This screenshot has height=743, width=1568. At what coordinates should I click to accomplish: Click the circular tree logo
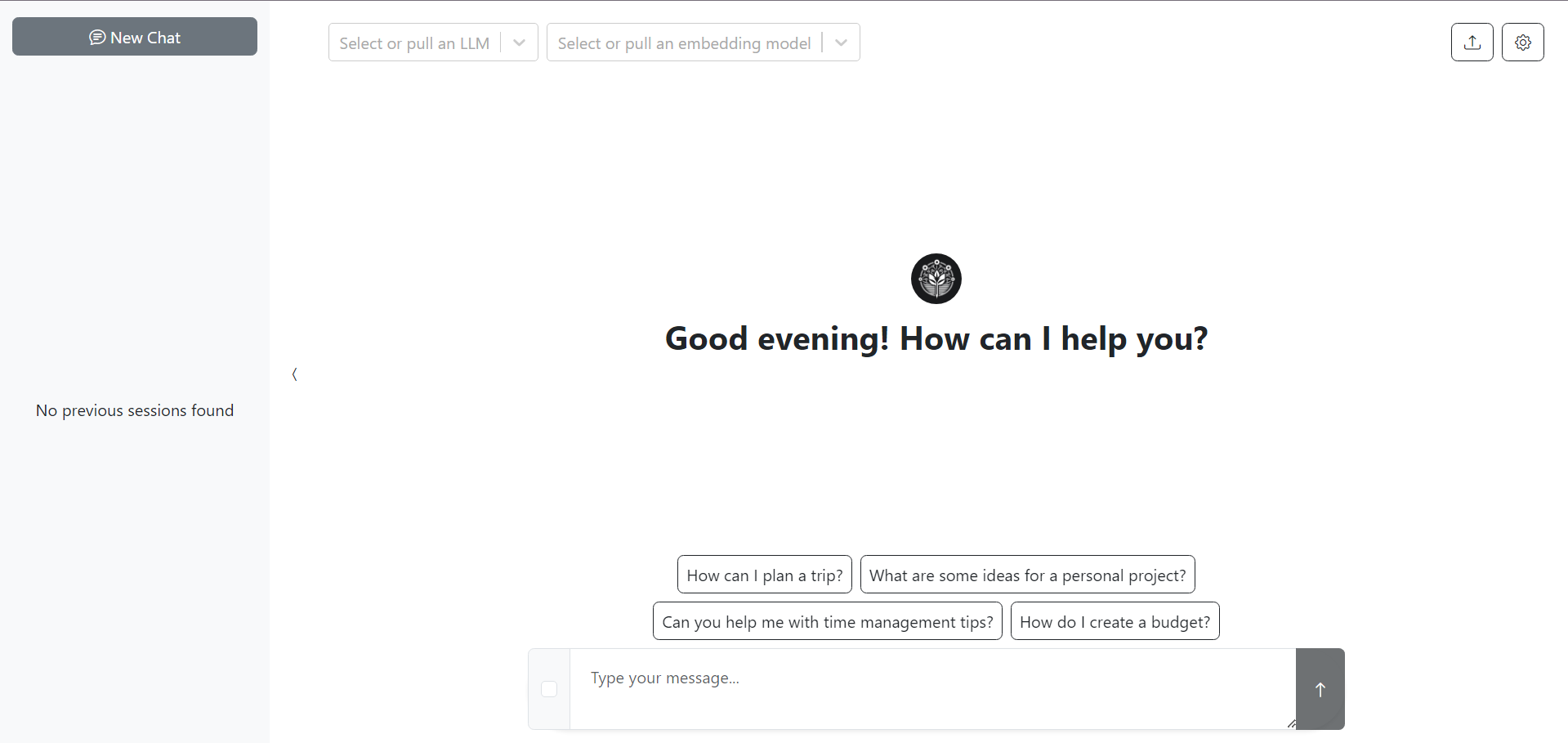coord(936,279)
